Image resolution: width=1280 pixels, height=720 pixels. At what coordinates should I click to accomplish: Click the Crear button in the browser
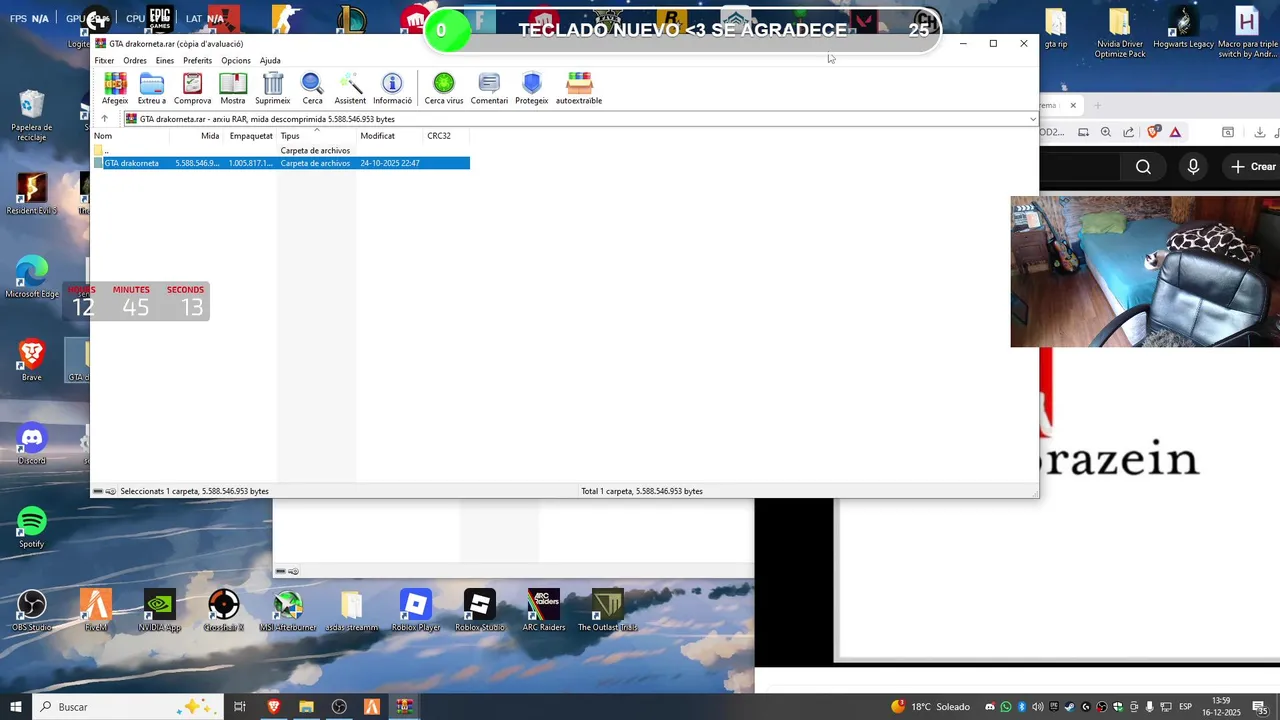1254,167
